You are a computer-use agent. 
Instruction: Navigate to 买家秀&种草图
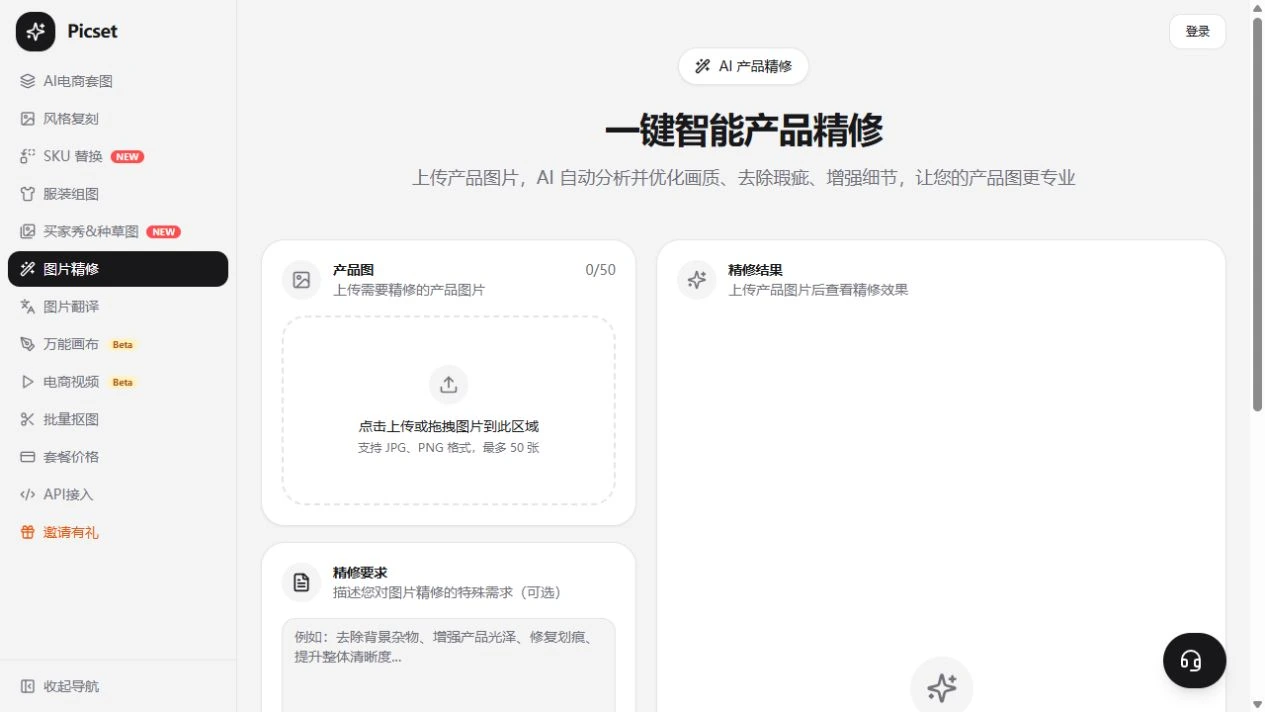[118, 231]
